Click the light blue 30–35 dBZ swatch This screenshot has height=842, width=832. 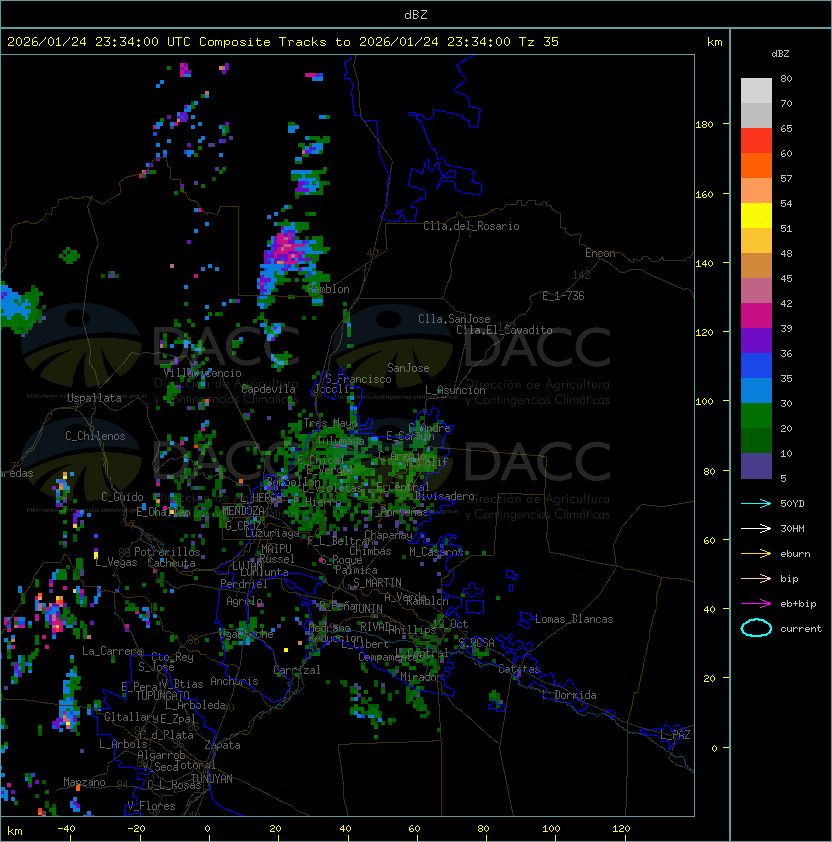tap(756, 390)
